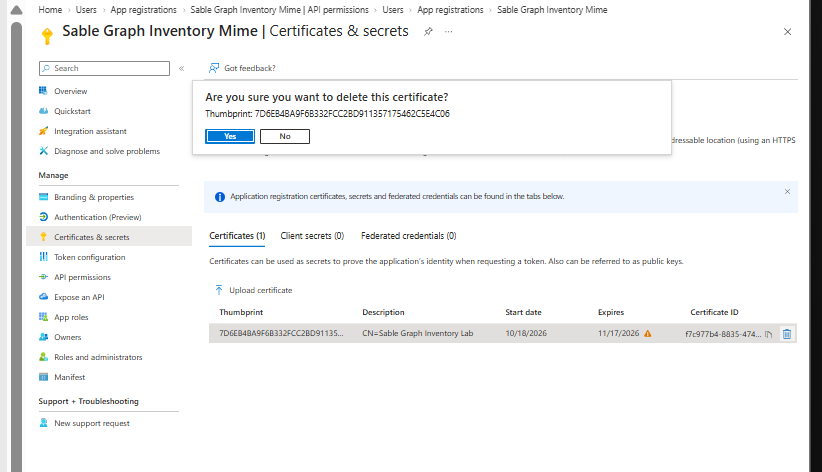Sort by the Thumbnail column header
This screenshot has height=472, width=822.
coord(241,312)
